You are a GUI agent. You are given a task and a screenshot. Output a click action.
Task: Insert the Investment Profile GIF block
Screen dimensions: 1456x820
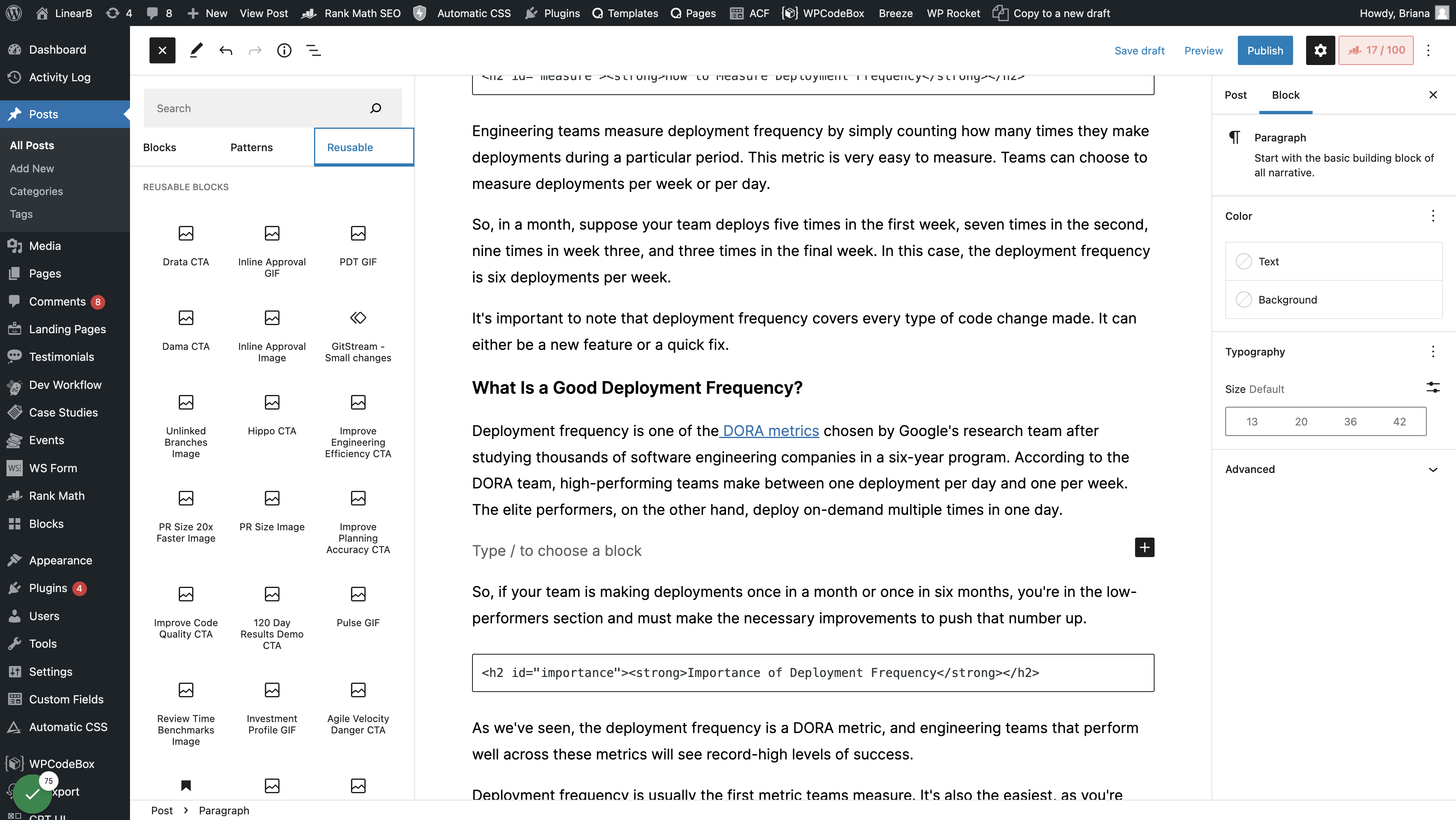[272, 709]
